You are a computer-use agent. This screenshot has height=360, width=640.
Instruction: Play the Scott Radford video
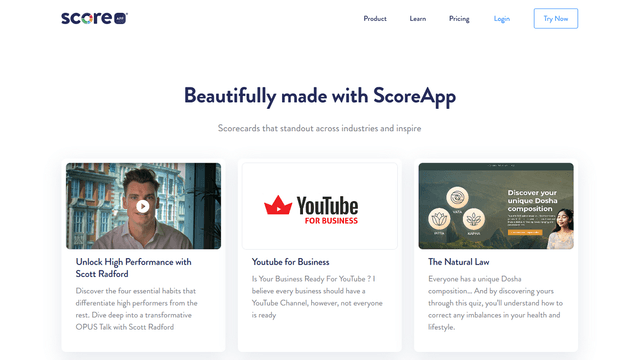tap(142, 207)
